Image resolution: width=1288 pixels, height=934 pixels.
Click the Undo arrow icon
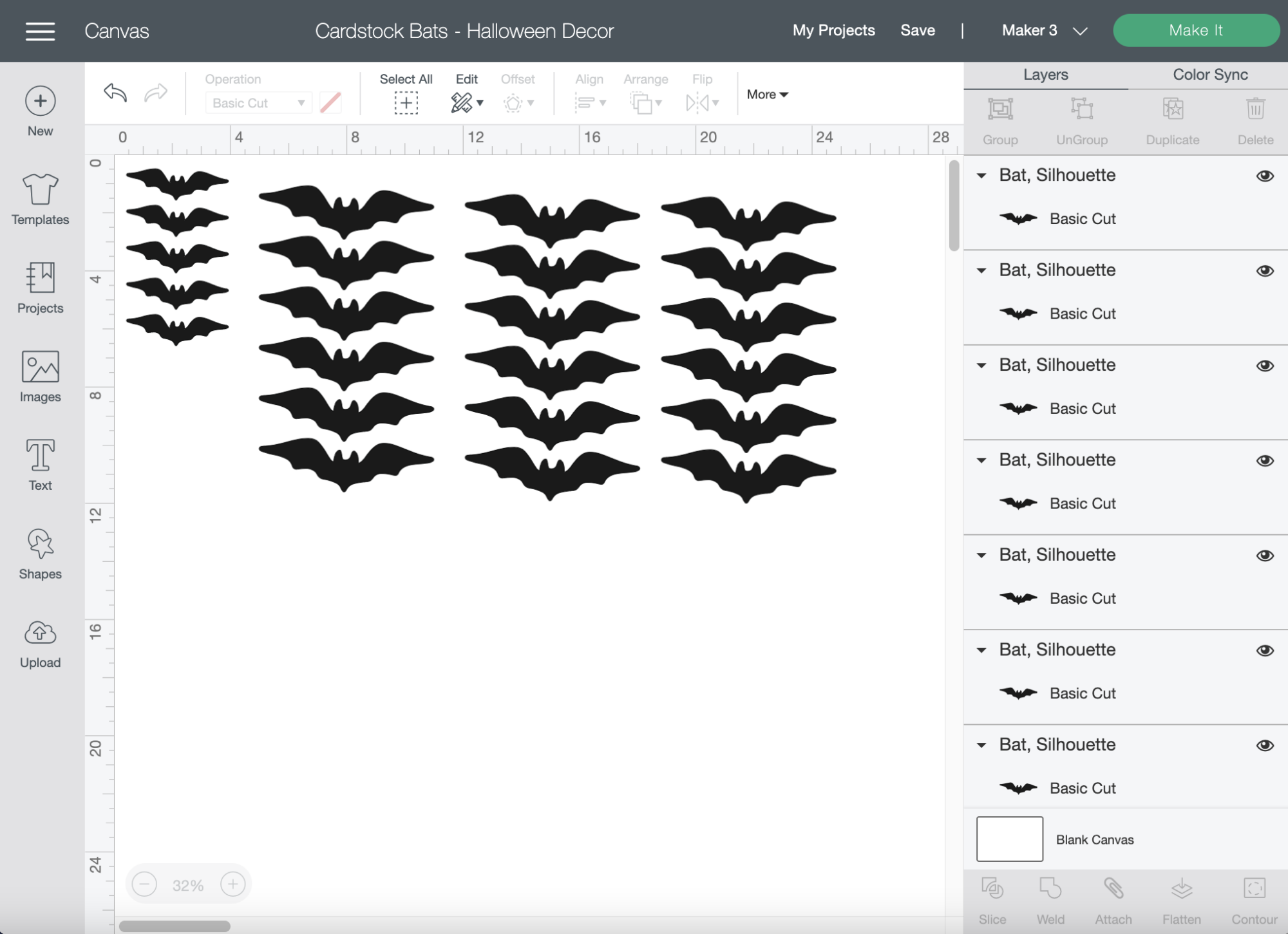115,93
